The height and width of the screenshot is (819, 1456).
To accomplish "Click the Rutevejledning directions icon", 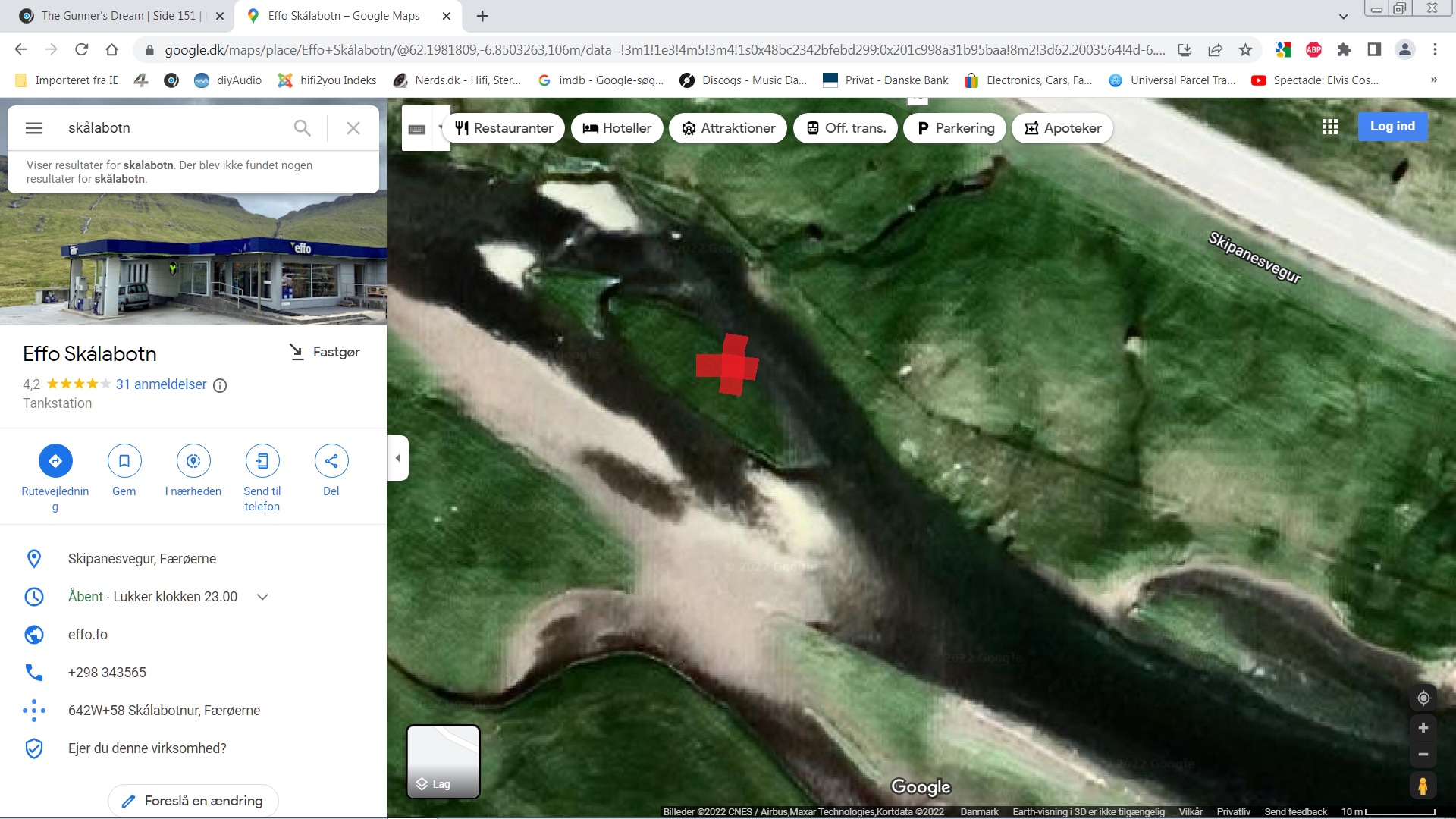I will [55, 460].
